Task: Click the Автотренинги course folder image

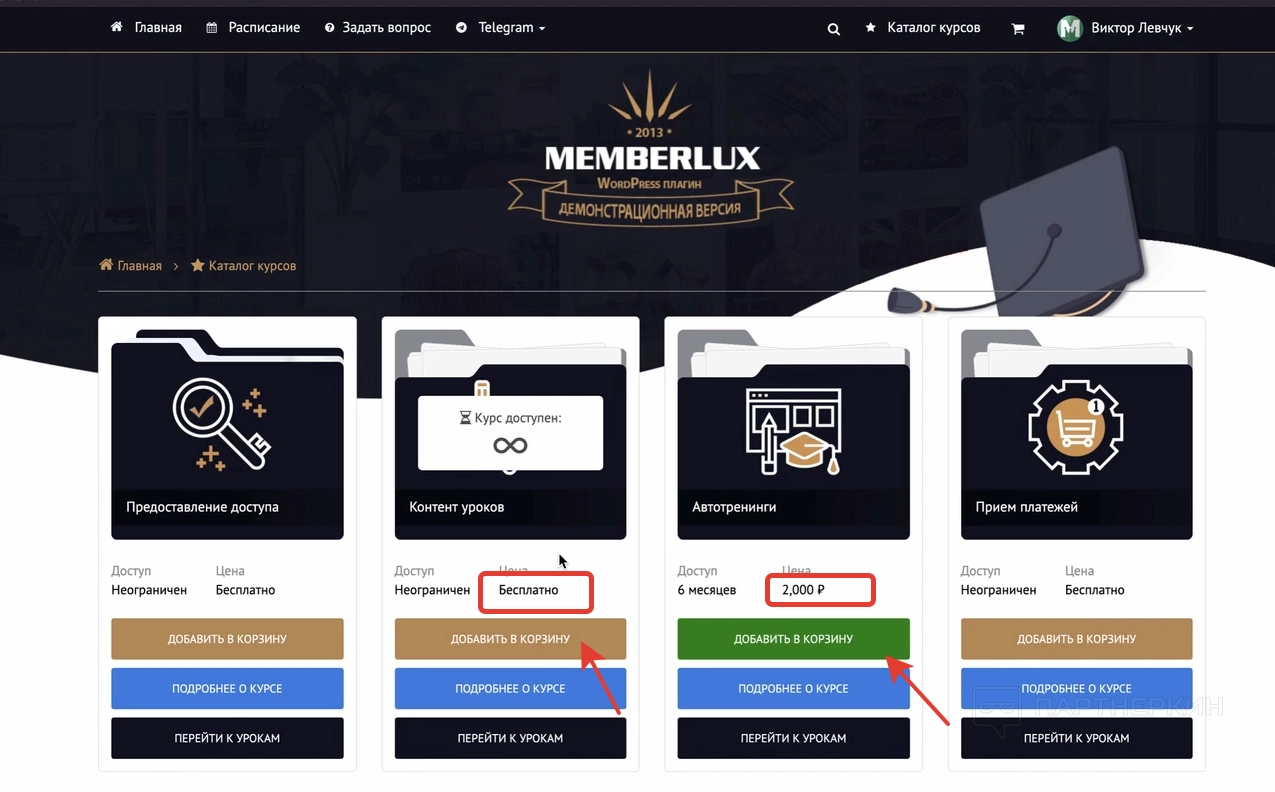Action: pos(793,434)
